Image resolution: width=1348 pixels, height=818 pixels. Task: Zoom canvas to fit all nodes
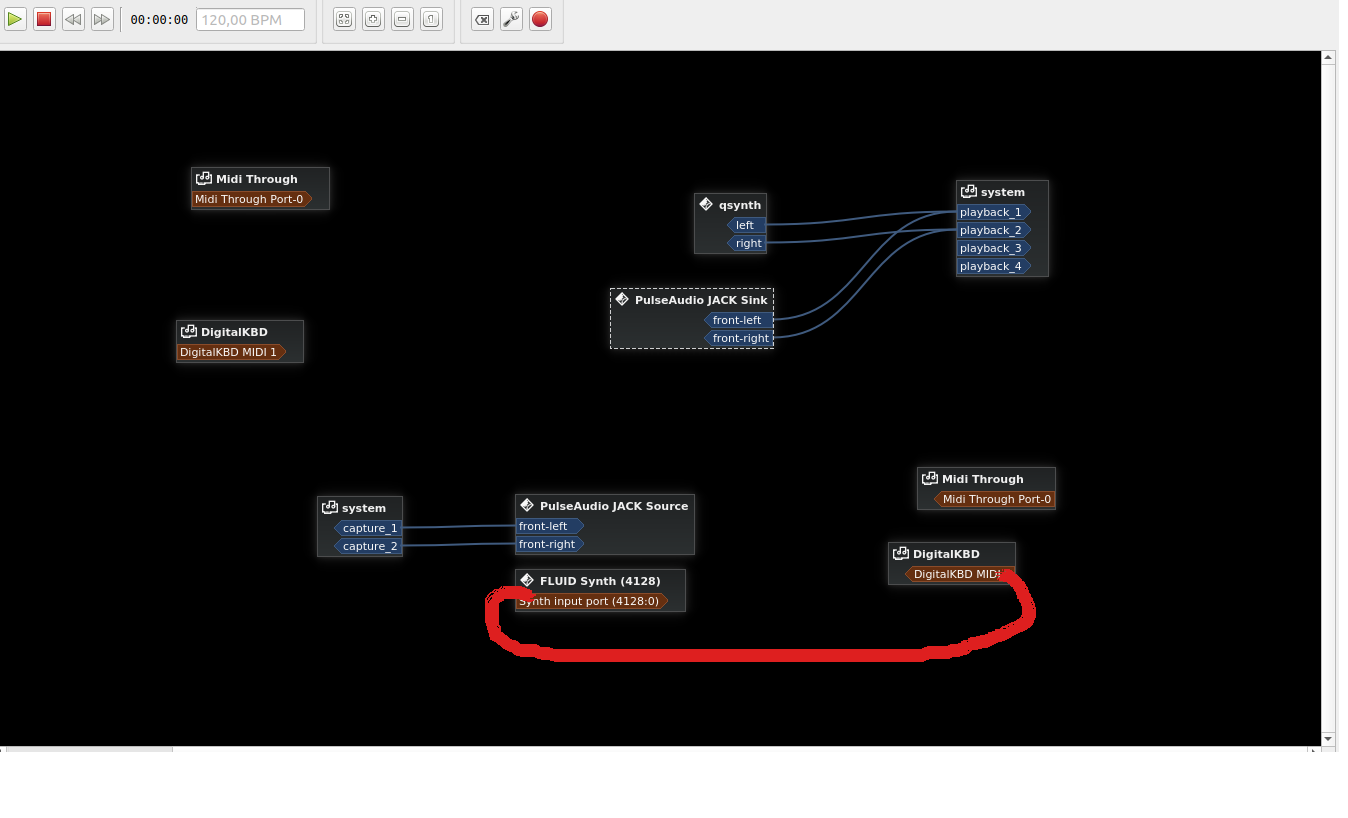coord(345,19)
